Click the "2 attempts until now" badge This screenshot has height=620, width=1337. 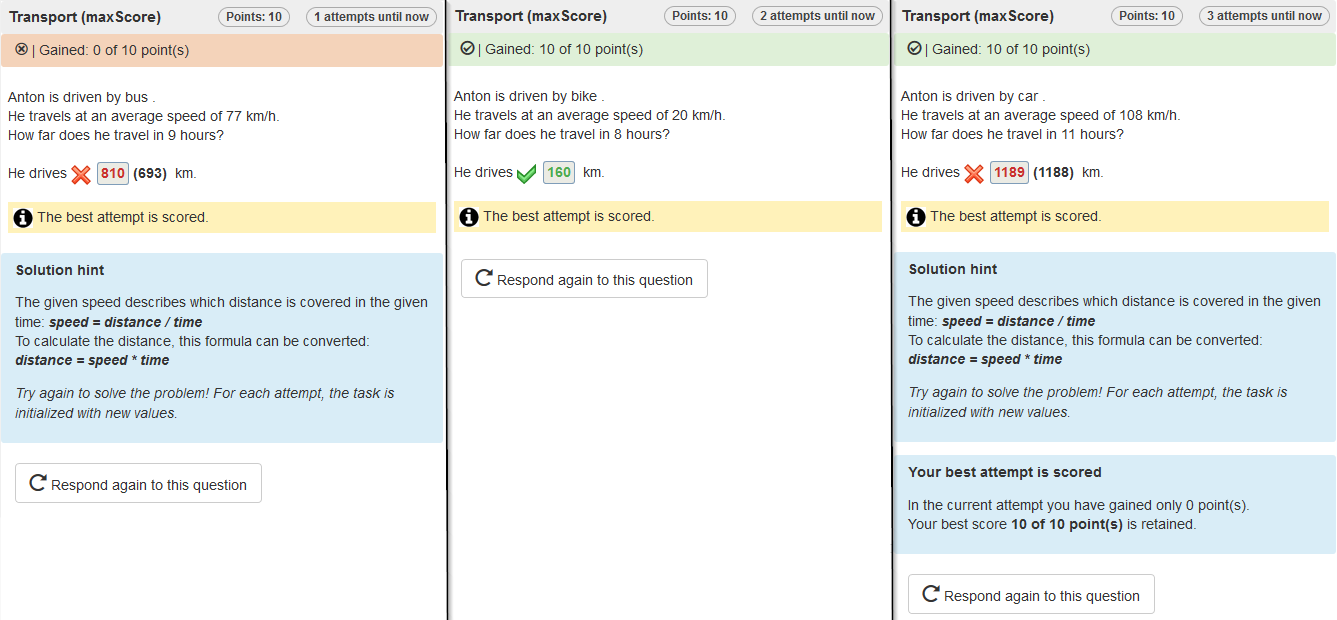pos(817,16)
